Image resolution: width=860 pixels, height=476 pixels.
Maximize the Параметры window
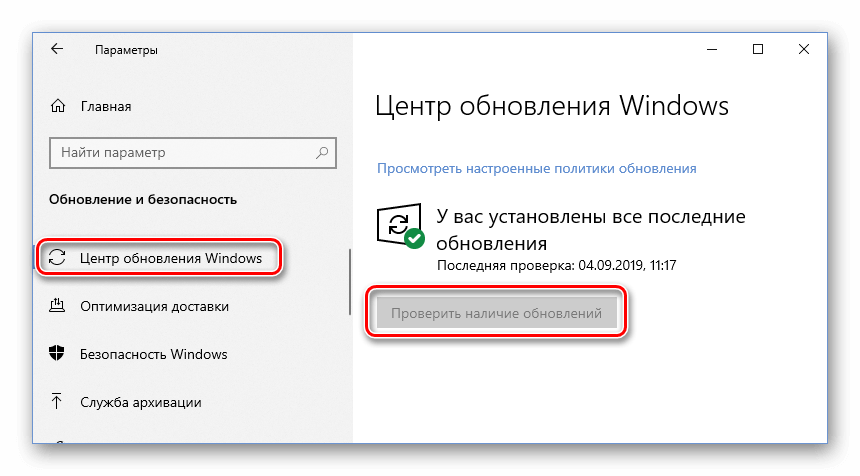pos(758,49)
